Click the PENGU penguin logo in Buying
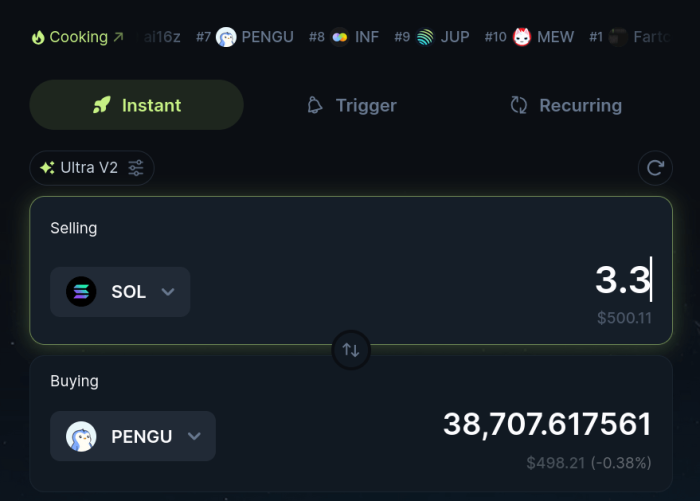 pos(81,436)
